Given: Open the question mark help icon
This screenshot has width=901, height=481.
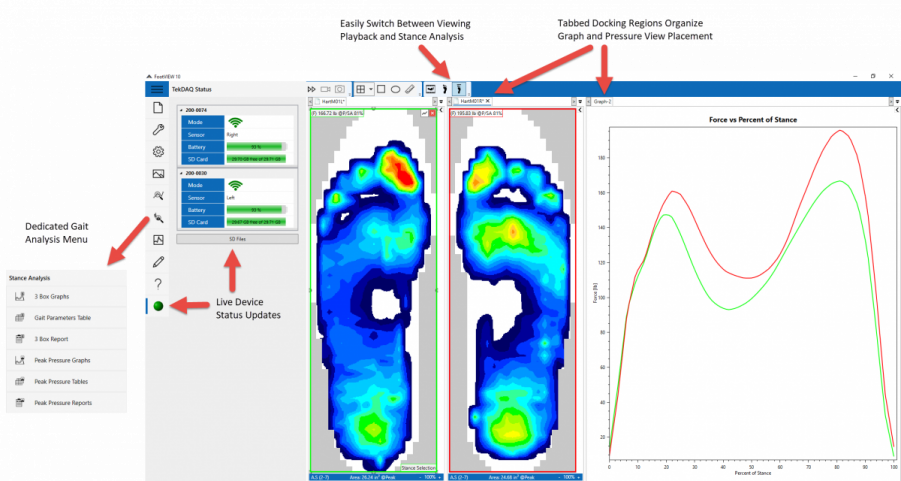Looking at the screenshot, I should (157, 284).
